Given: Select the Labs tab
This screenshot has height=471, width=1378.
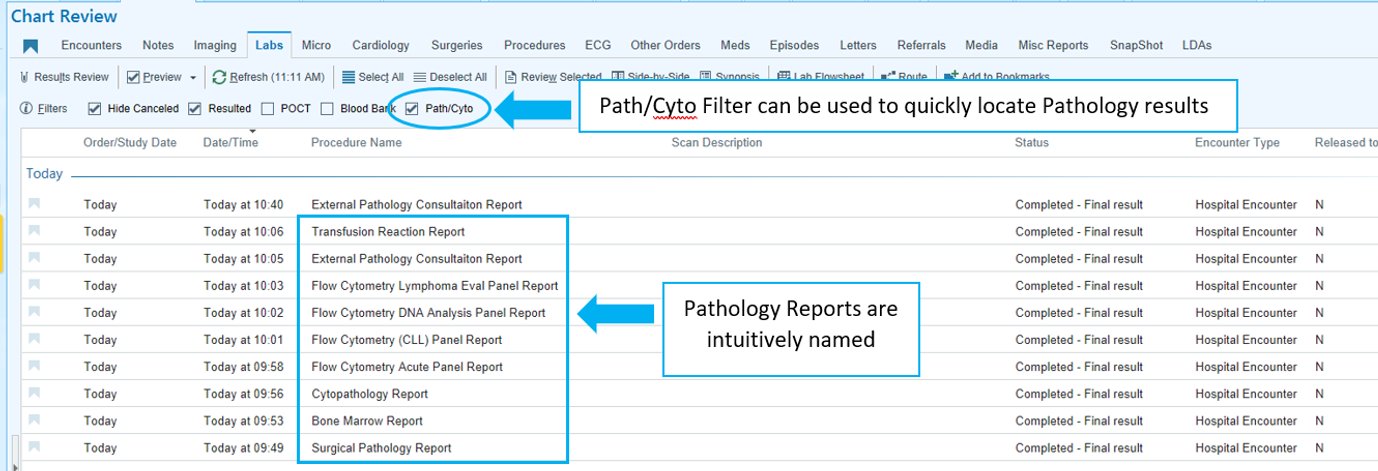Looking at the screenshot, I should pos(269,45).
